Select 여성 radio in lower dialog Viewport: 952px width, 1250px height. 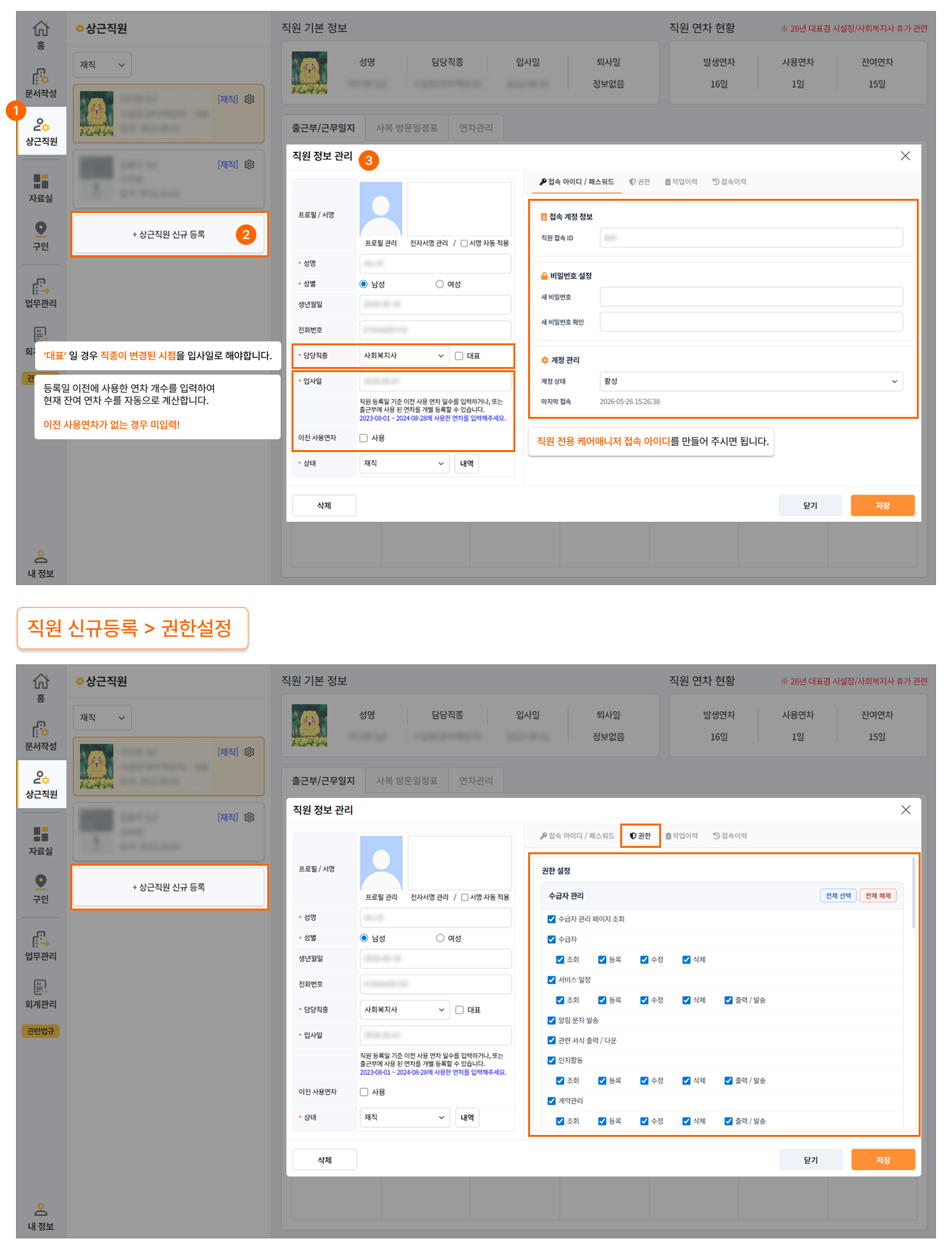click(441, 938)
